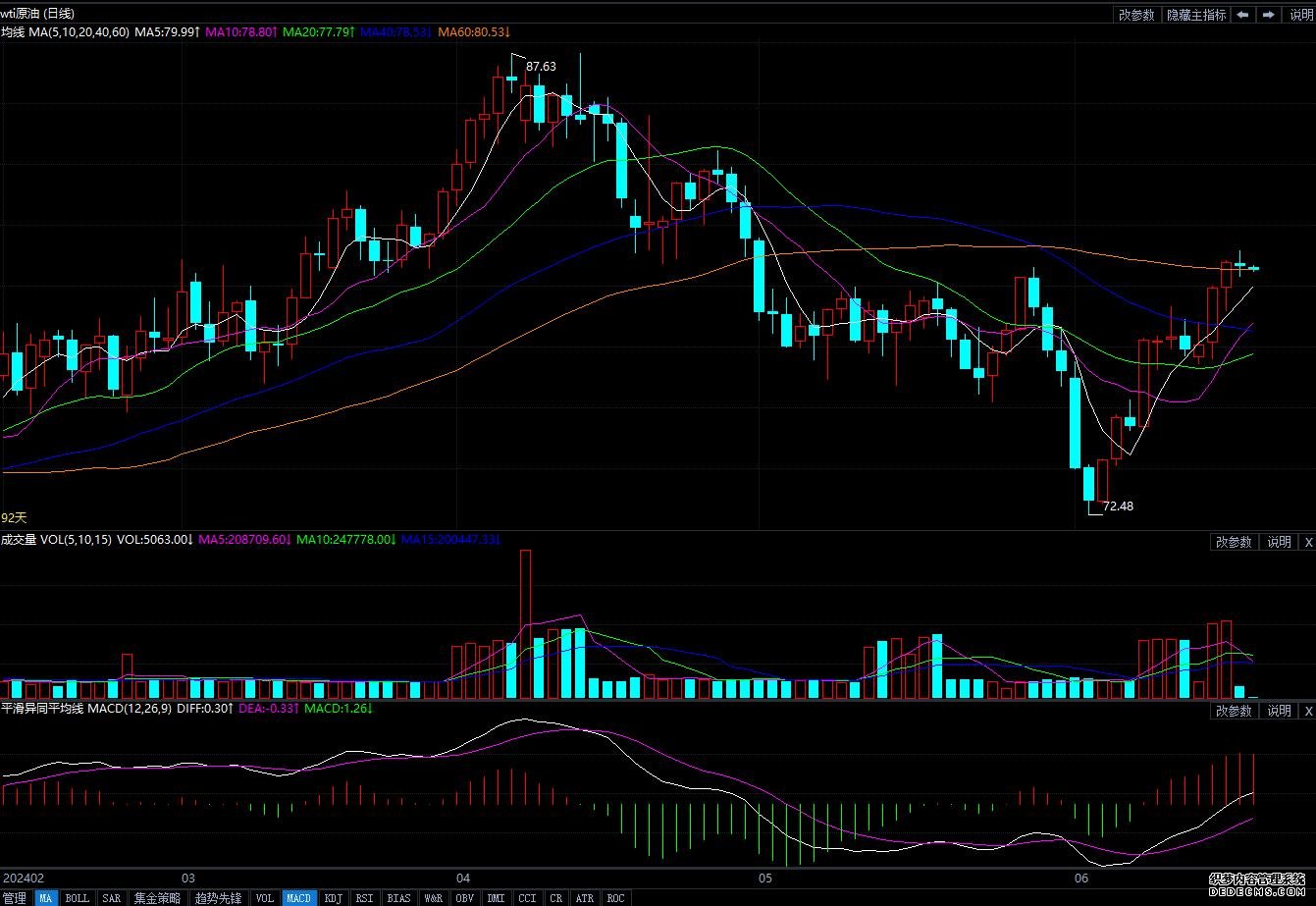
Task: Switch to BOLL indicator tab
Action: pyautogui.click(x=78, y=898)
